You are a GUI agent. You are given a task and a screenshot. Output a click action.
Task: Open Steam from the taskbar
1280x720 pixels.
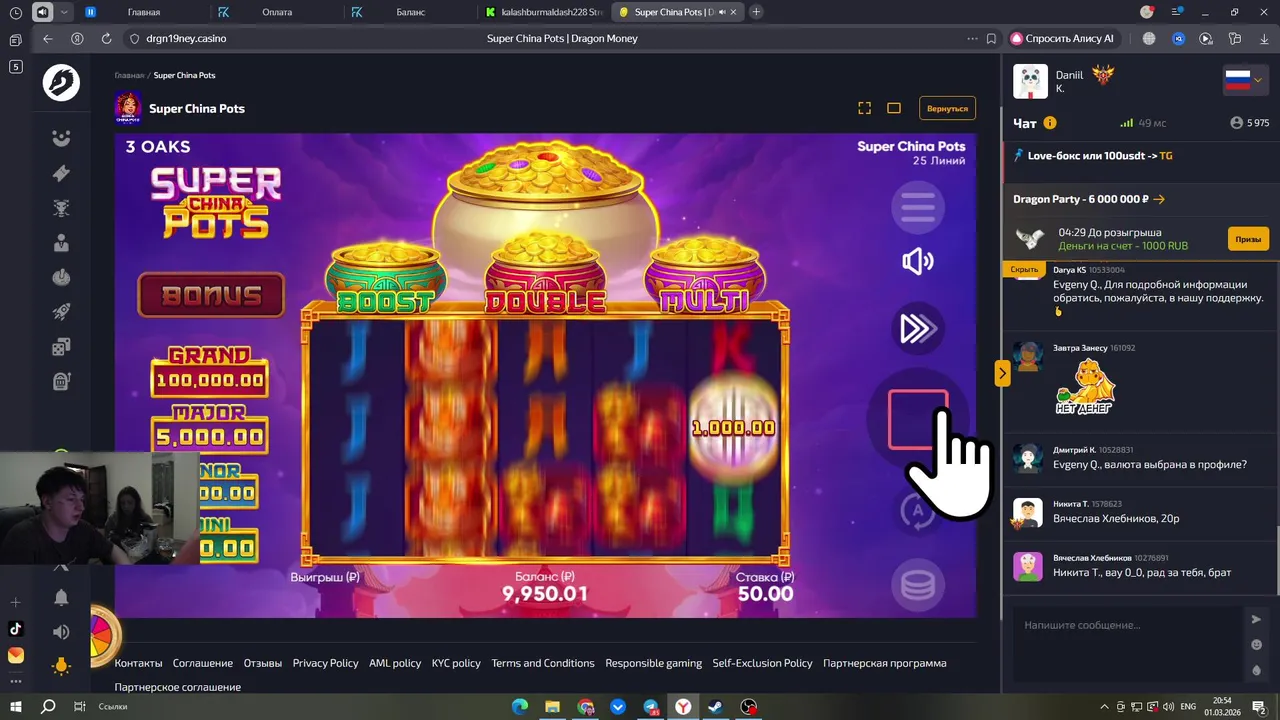716,706
